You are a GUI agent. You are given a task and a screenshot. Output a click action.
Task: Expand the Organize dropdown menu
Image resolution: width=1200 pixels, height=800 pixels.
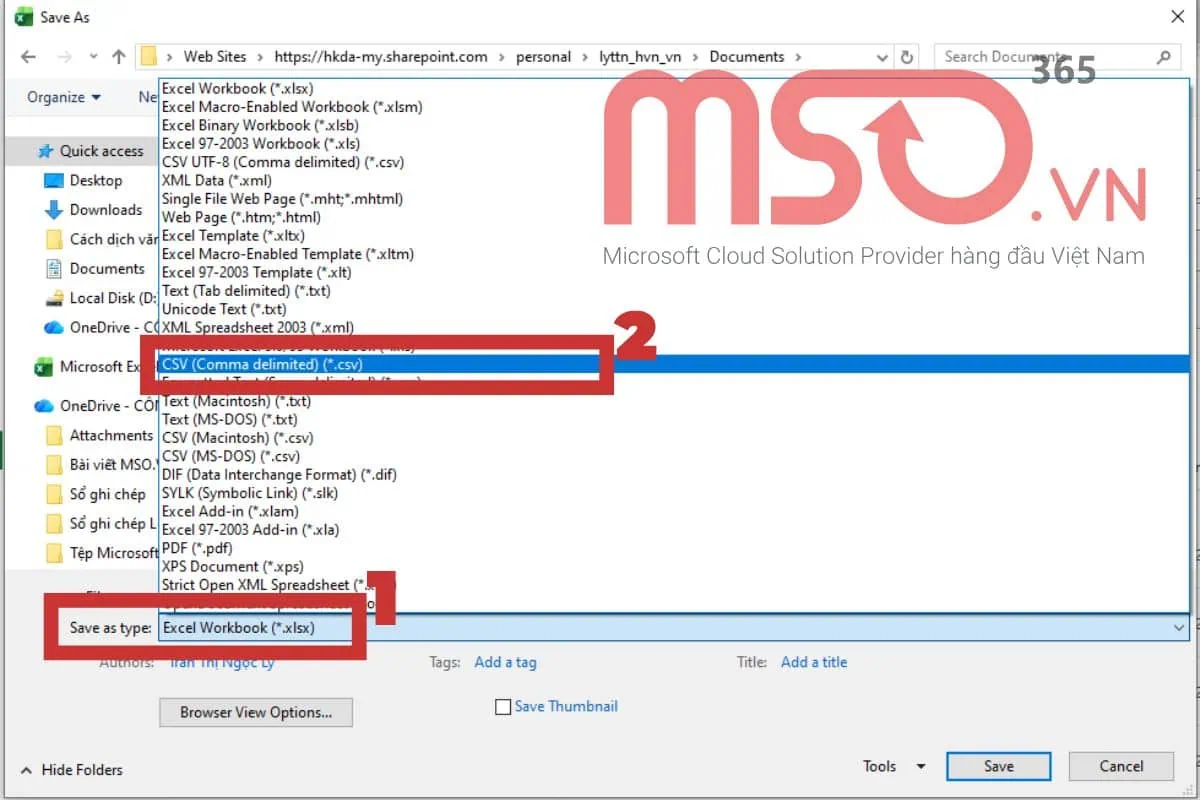click(64, 97)
